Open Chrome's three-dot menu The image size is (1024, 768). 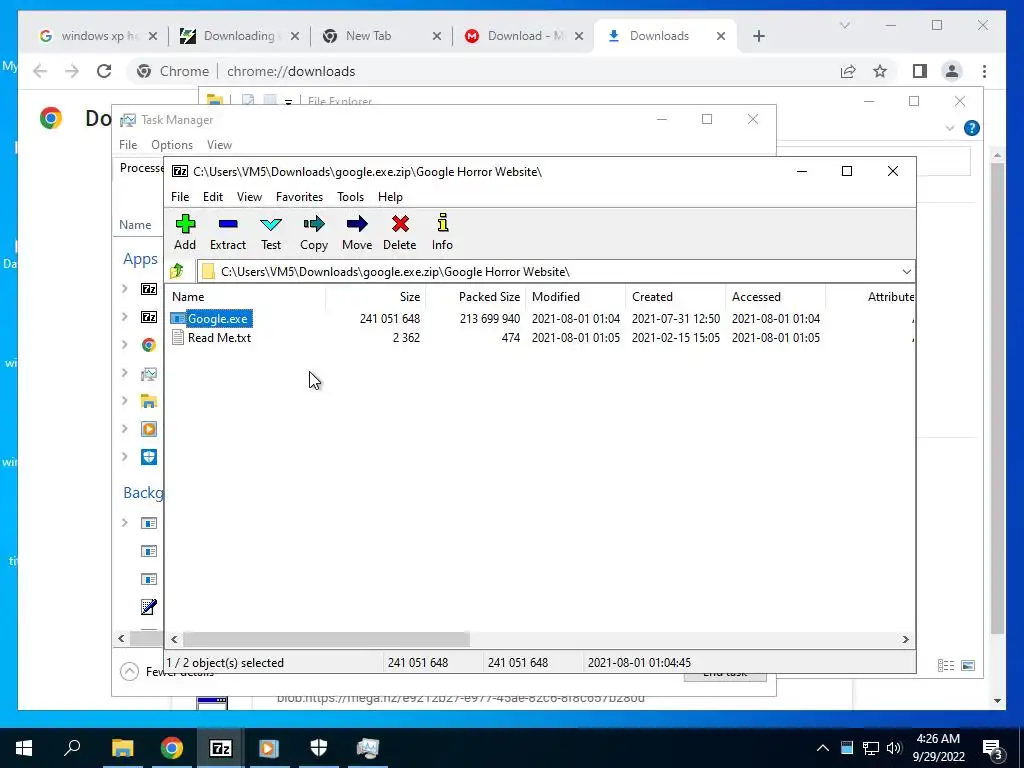click(984, 71)
